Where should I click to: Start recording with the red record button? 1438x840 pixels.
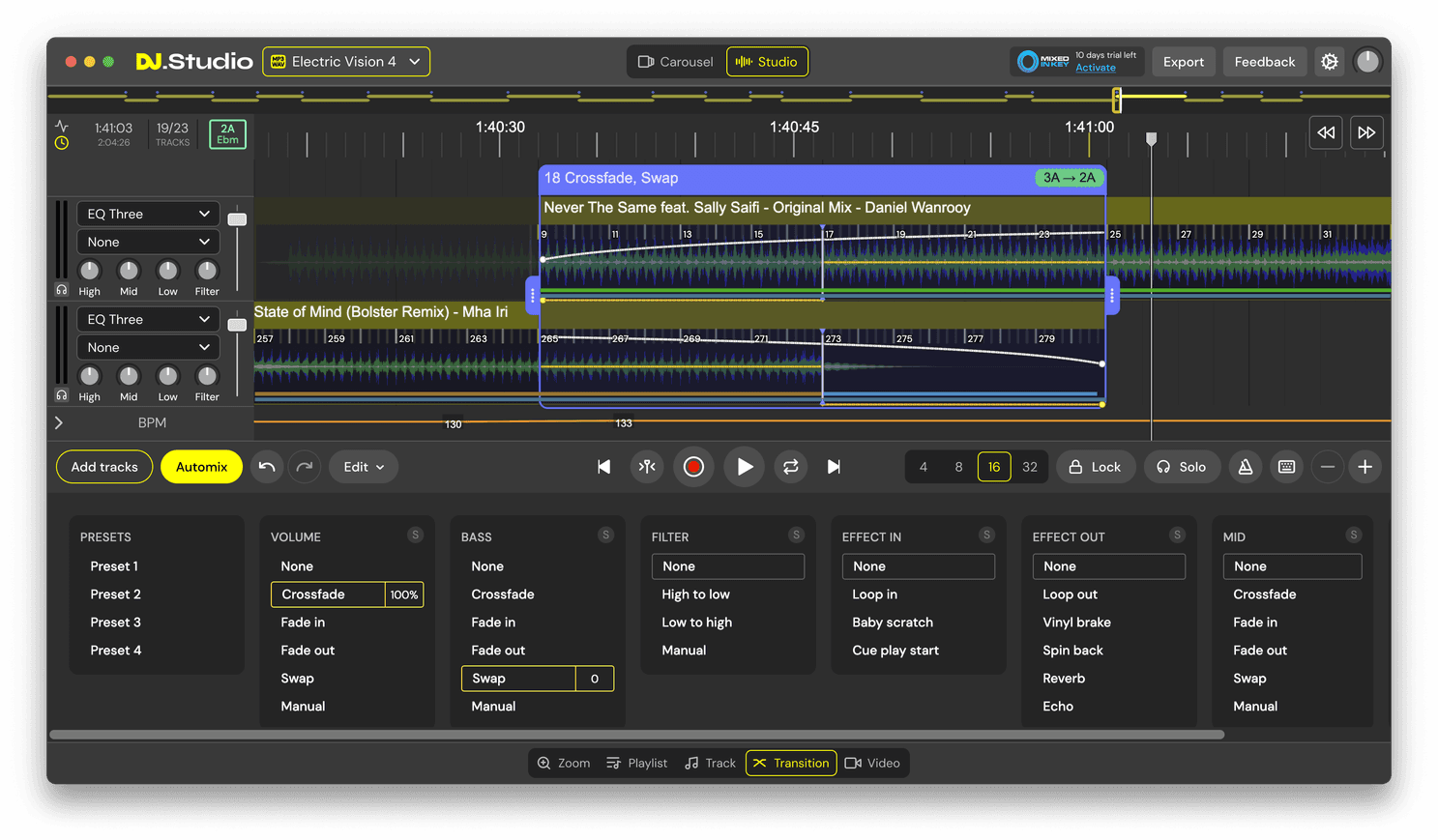coord(693,467)
